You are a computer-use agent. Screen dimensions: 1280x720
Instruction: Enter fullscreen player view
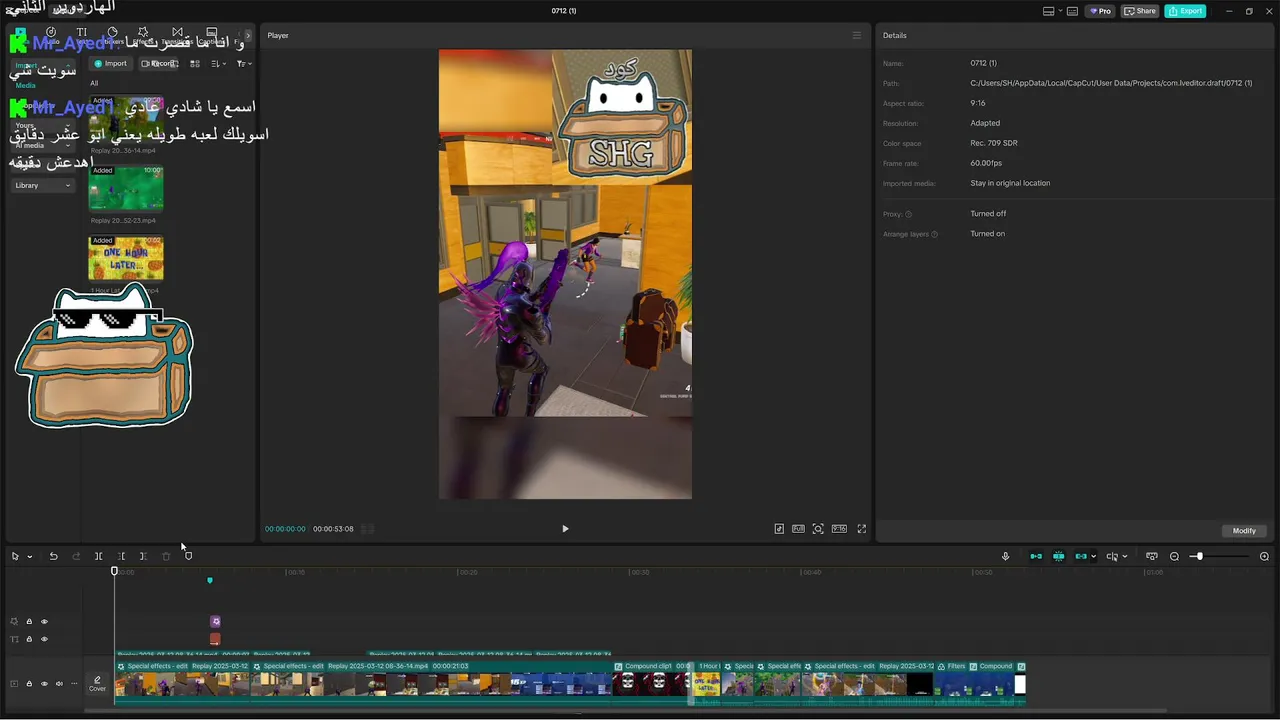pos(861,529)
